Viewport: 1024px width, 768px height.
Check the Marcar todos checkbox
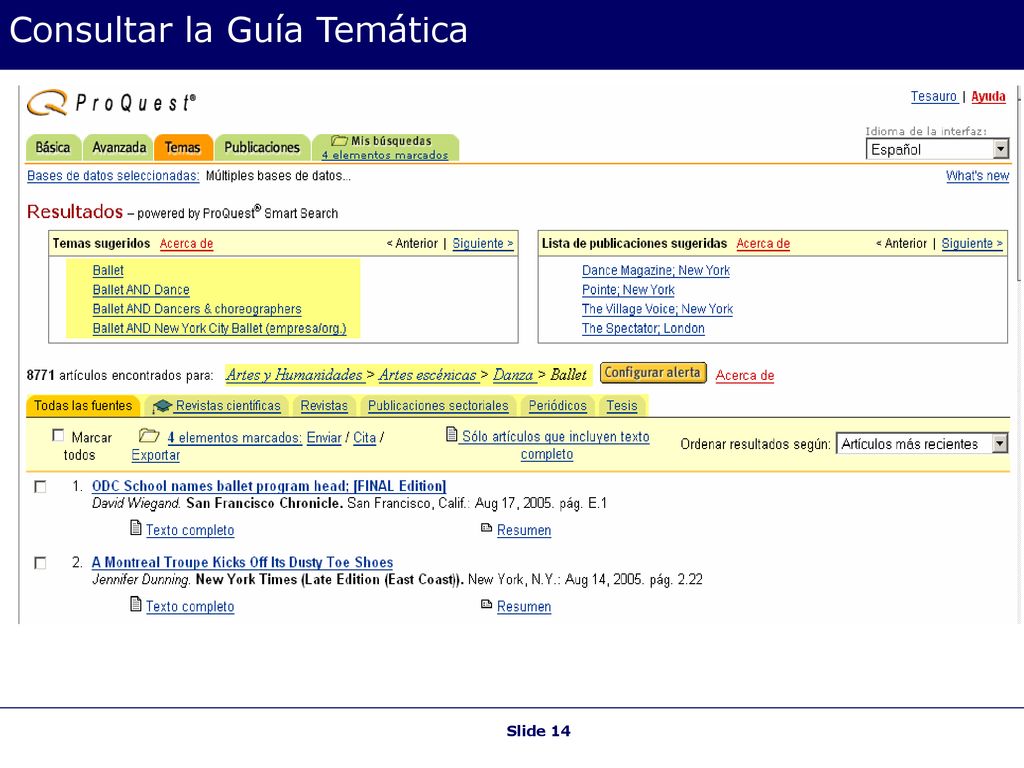58,436
